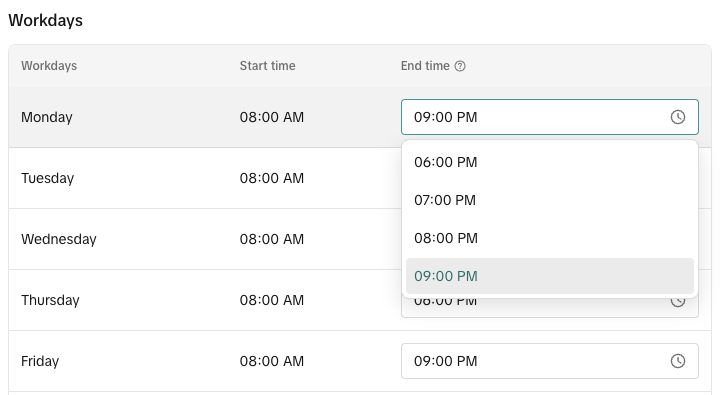Click the Workdays column header
The width and height of the screenshot is (724, 395).
[49, 66]
